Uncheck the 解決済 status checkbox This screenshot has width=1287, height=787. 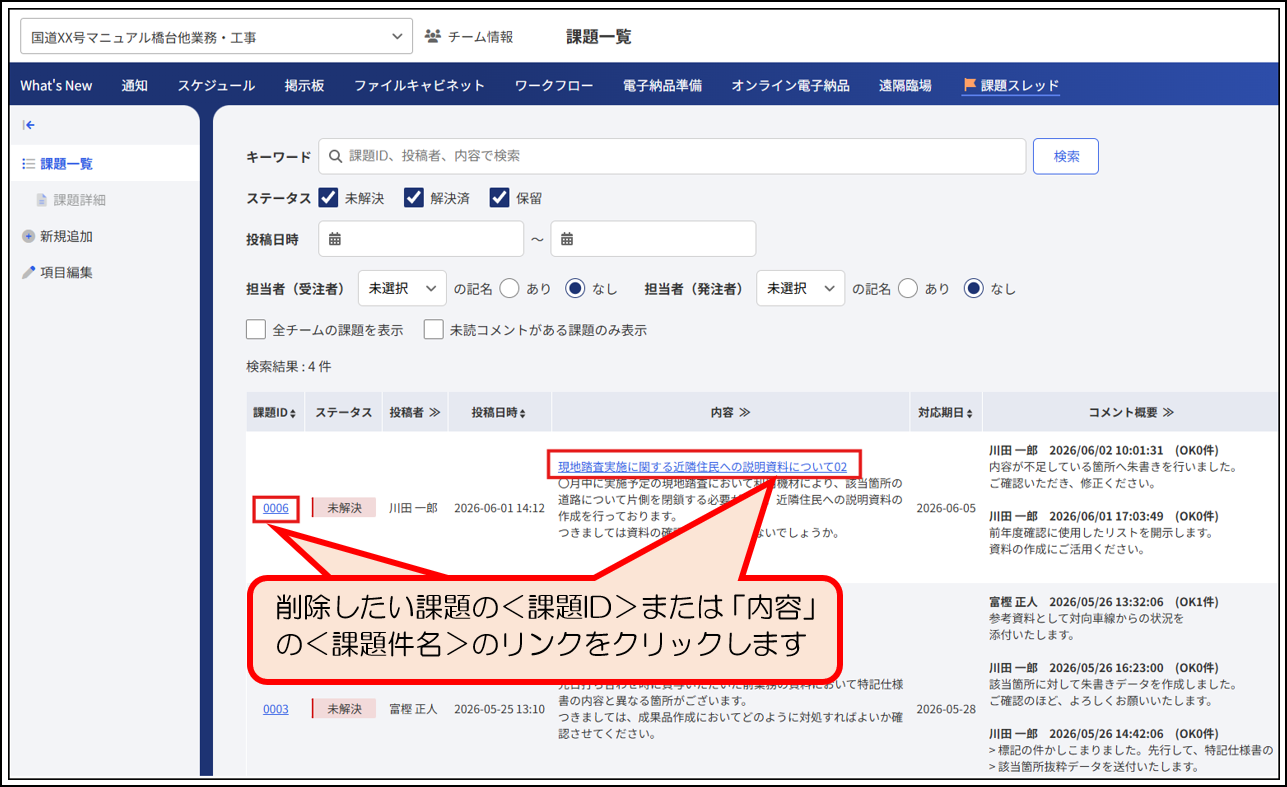click(x=414, y=198)
